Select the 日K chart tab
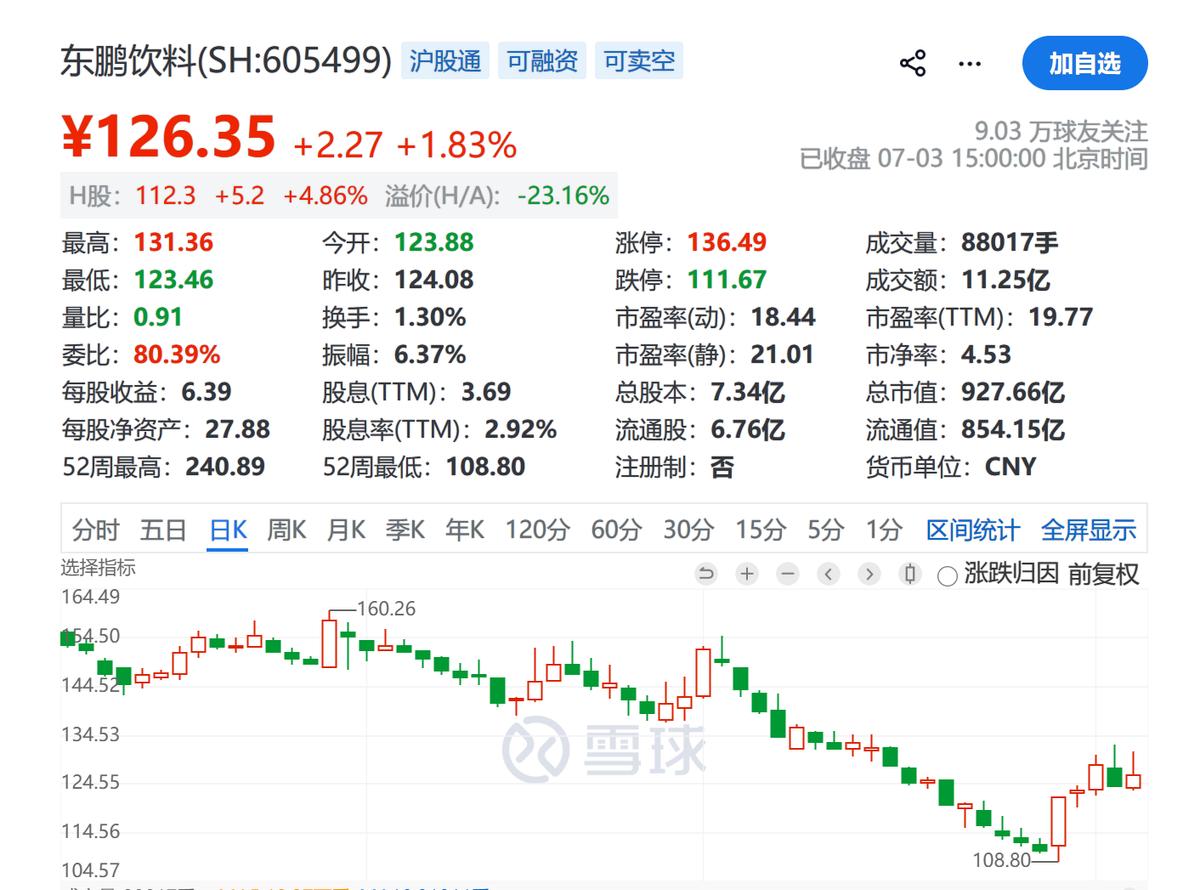The height and width of the screenshot is (890, 1200). (x=228, y=529)
